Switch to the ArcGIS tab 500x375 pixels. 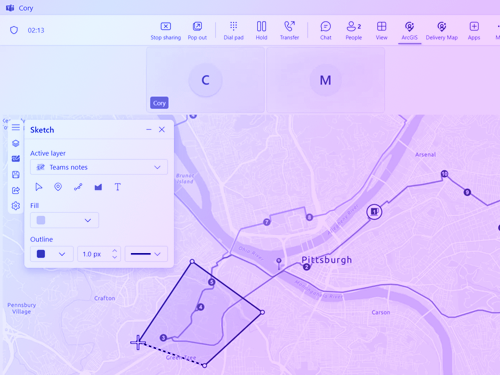click(409, 30)
